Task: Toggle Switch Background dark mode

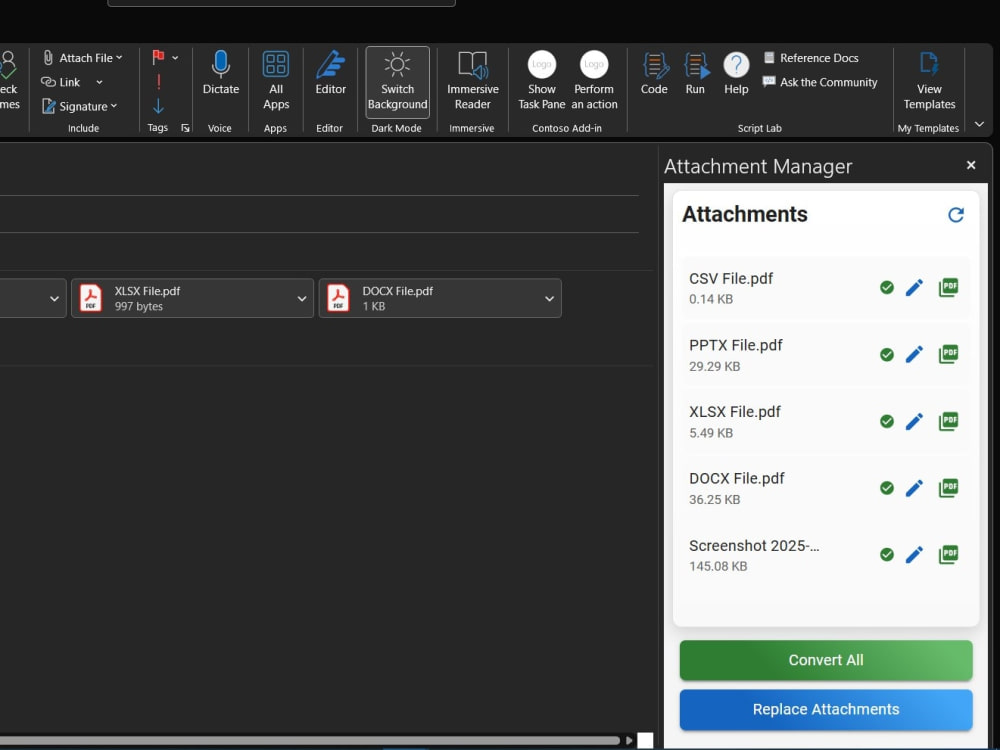Action: pyautogui.click(x=397, y=82)
